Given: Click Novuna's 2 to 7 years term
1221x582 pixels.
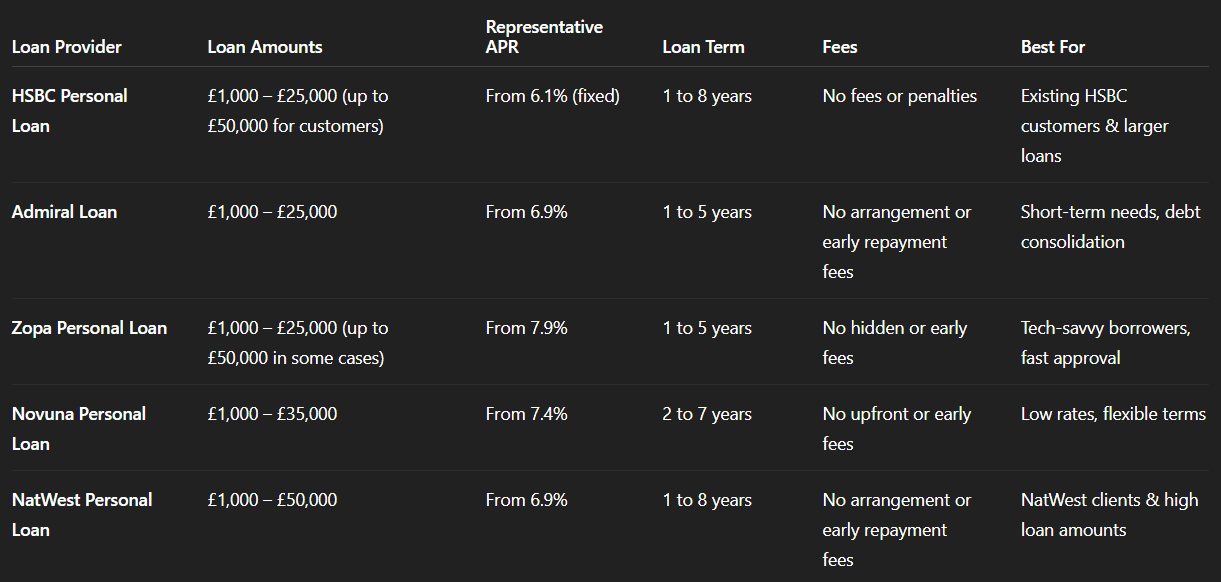Looking at the screenshot, I should tap(707, 414).
